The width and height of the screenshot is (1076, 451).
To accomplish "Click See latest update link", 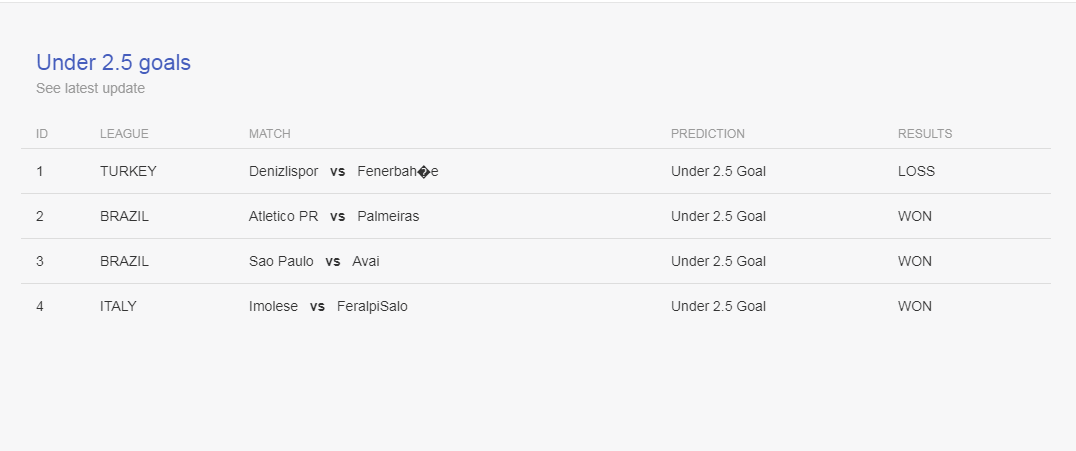I will pos(91,89).
